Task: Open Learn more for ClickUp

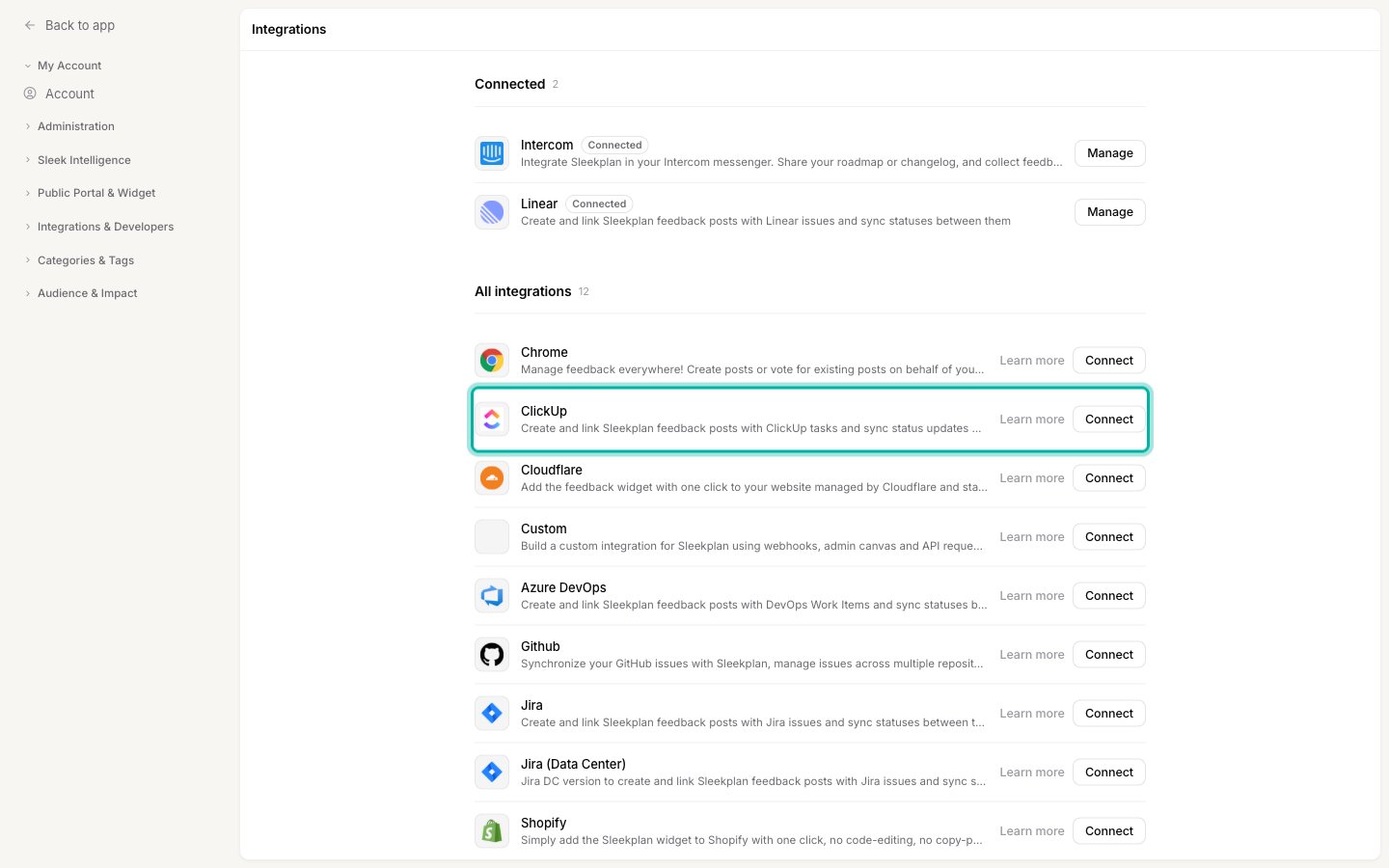Action: click(1032, 420)
